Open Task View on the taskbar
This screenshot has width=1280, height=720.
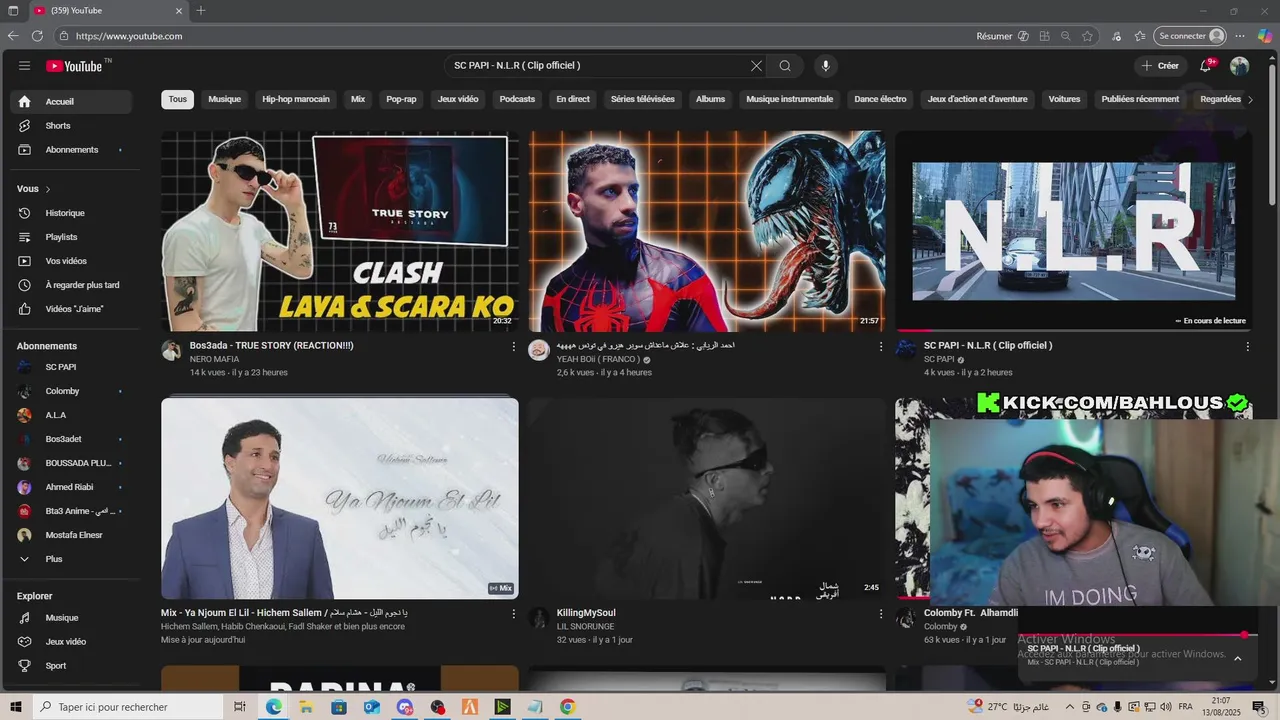point(240,707)
